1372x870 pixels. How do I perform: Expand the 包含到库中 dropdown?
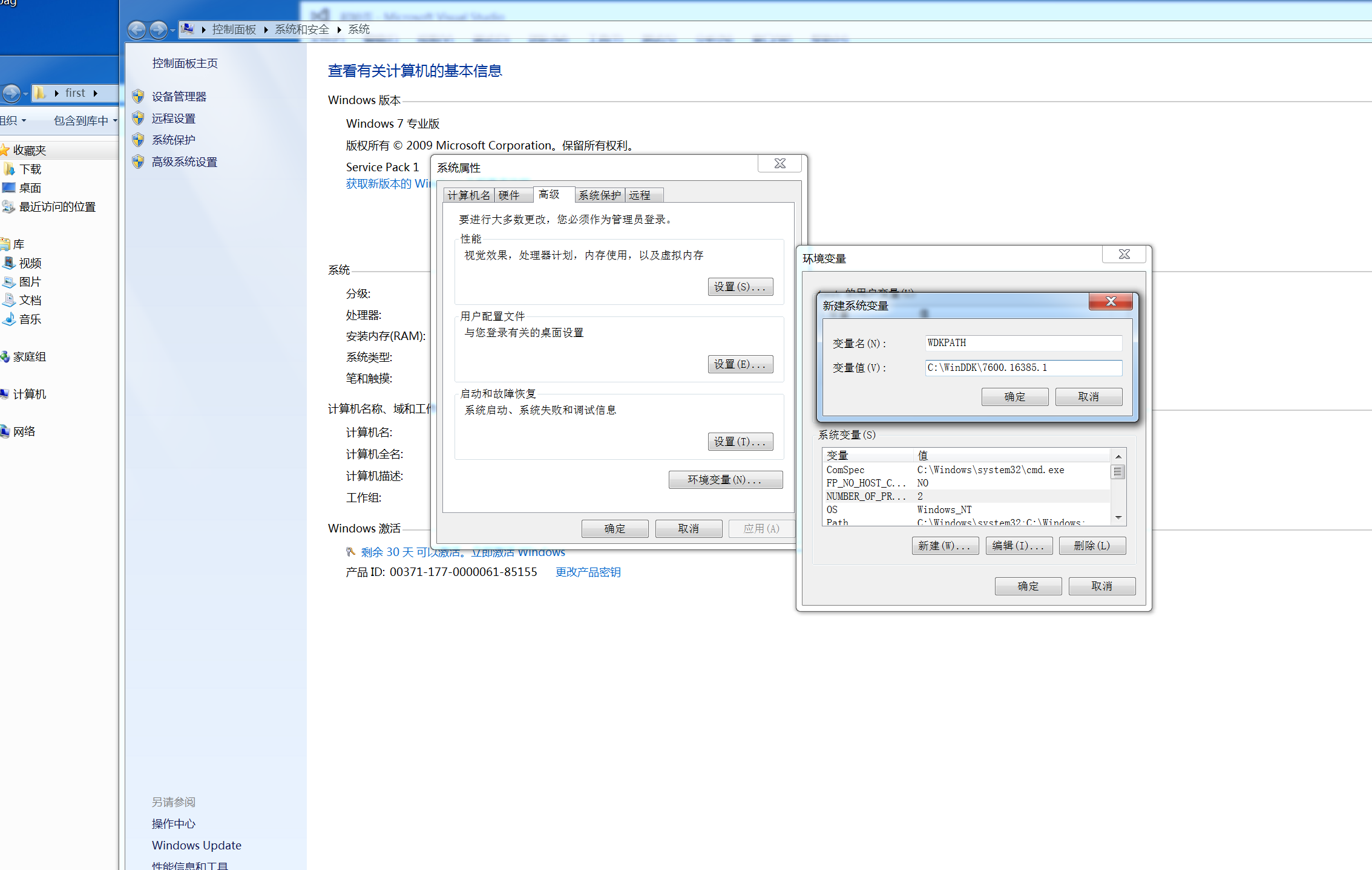(82, 120)
